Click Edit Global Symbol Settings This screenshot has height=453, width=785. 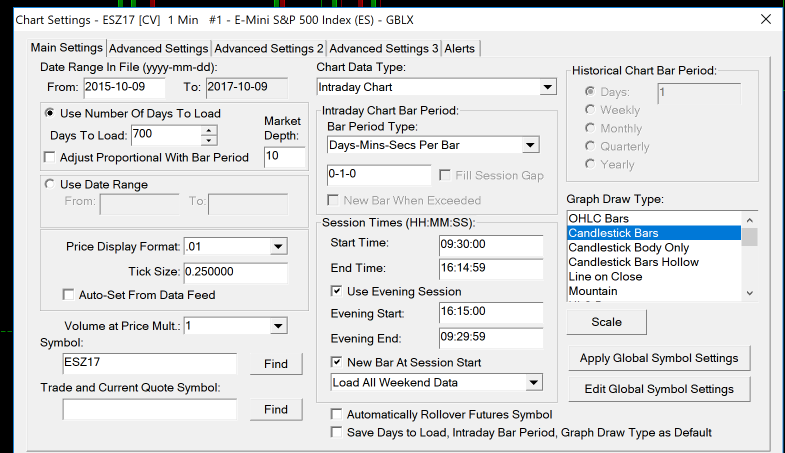[x=659, y=389]
